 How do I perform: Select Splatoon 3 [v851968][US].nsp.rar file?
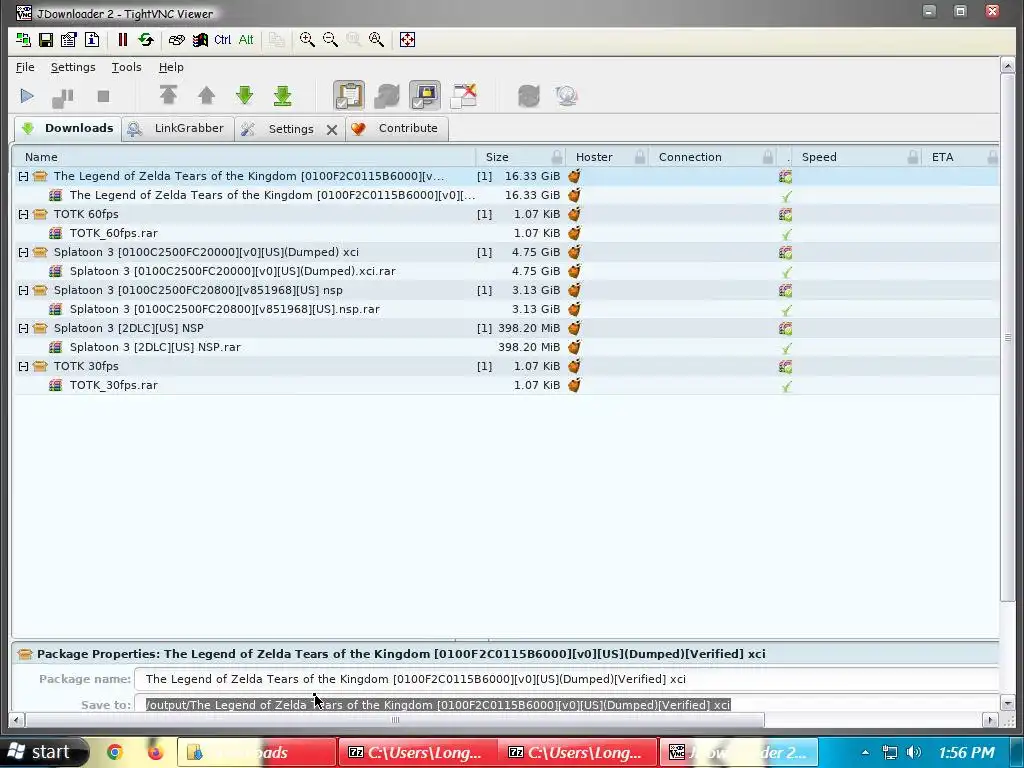[506, 309]
